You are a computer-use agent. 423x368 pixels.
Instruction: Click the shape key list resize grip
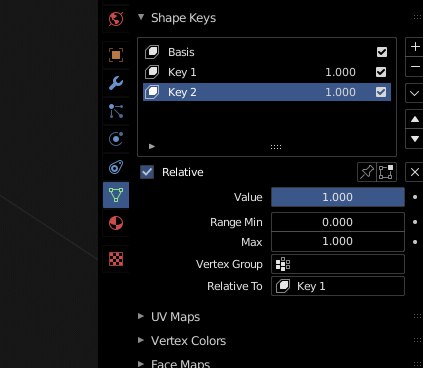coord(276,147)
